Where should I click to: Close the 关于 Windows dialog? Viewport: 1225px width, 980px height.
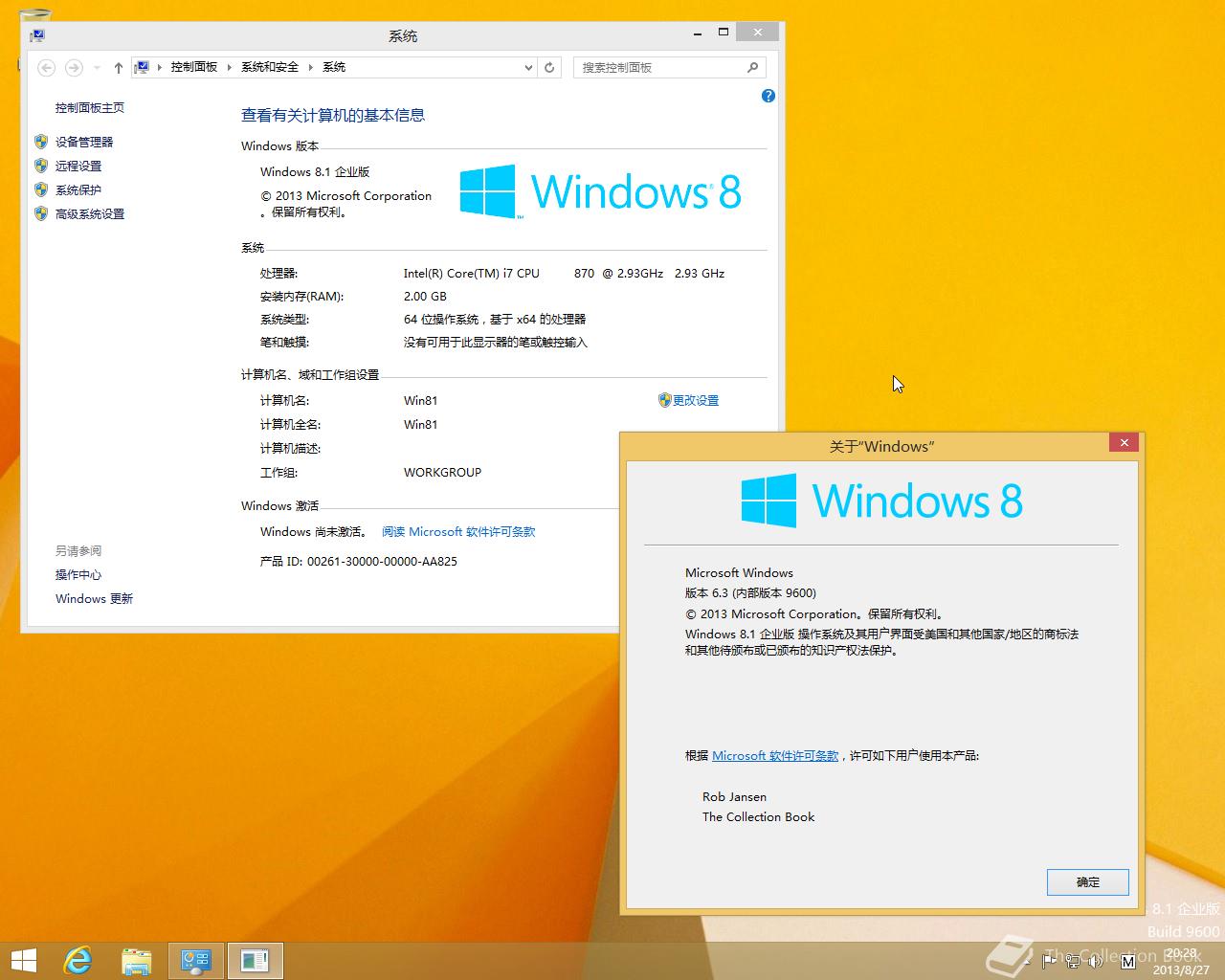[x=1125, y=442]
